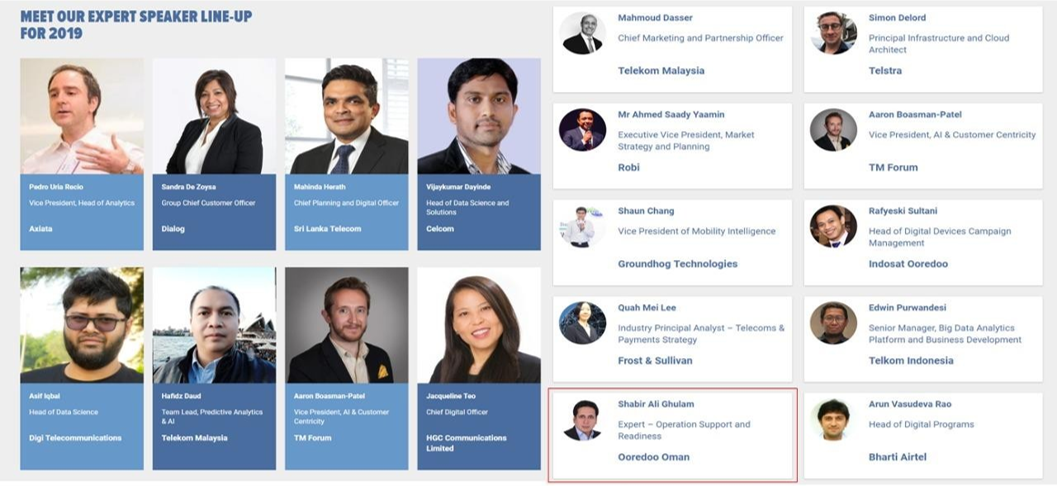
Task: Select Edwin Purwandesi's profile picture
Action: click(833, 323)
